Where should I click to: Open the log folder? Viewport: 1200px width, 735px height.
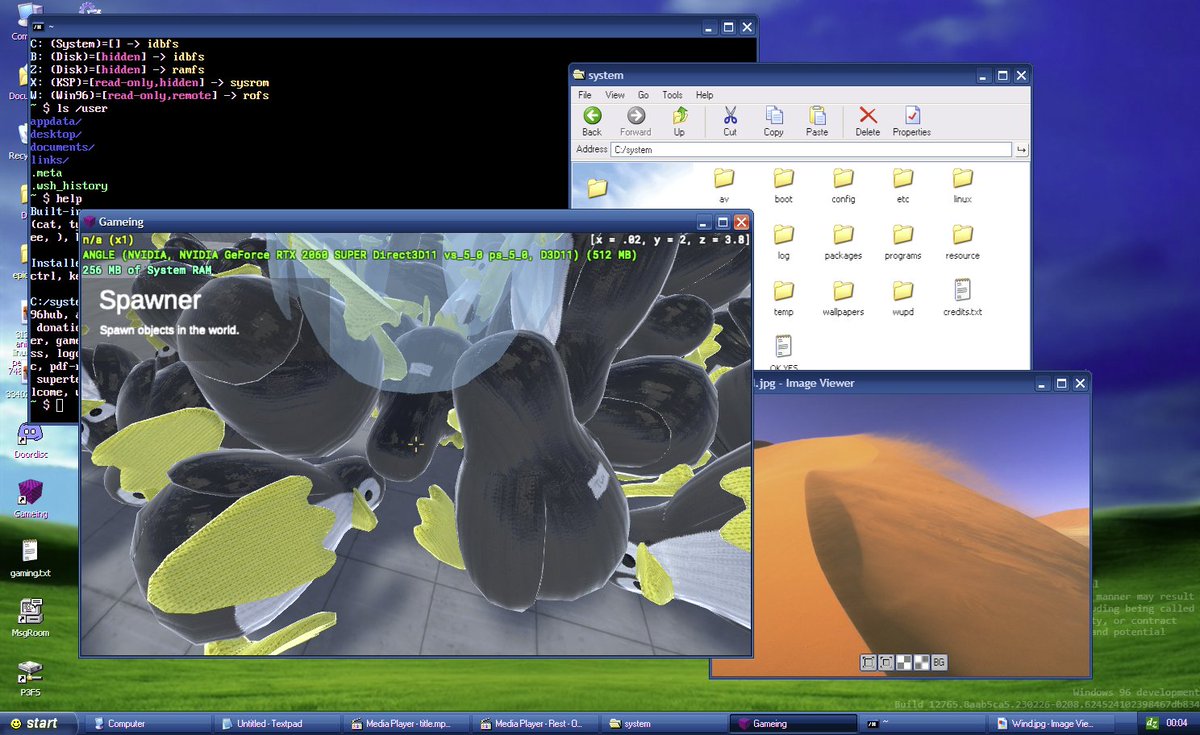pos(784,242)
